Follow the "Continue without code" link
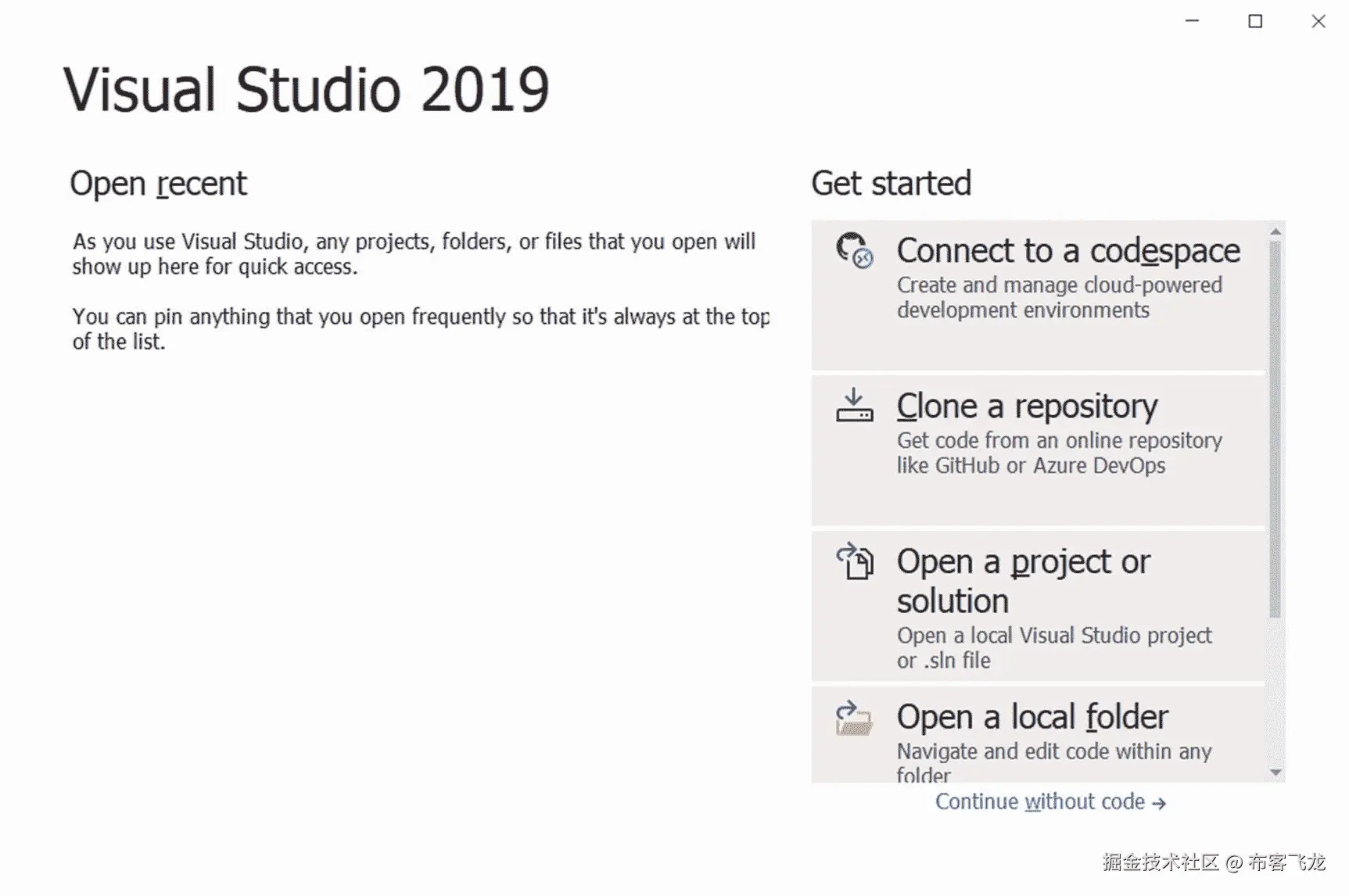Image resolution: width=1349 pixels, height=896 pixels. tap(1040, 802)
